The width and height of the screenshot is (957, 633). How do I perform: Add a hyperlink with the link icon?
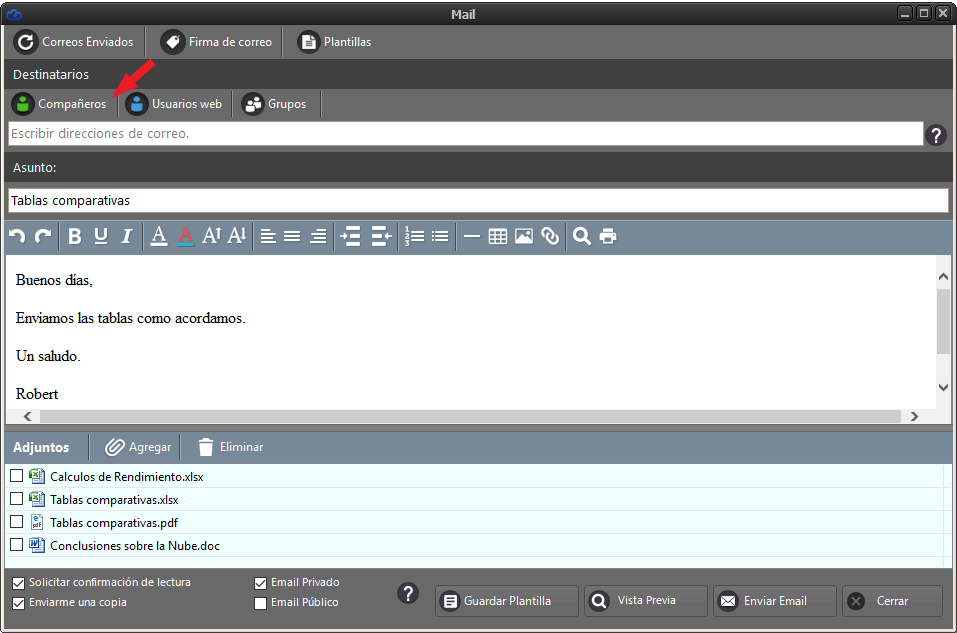550,237
